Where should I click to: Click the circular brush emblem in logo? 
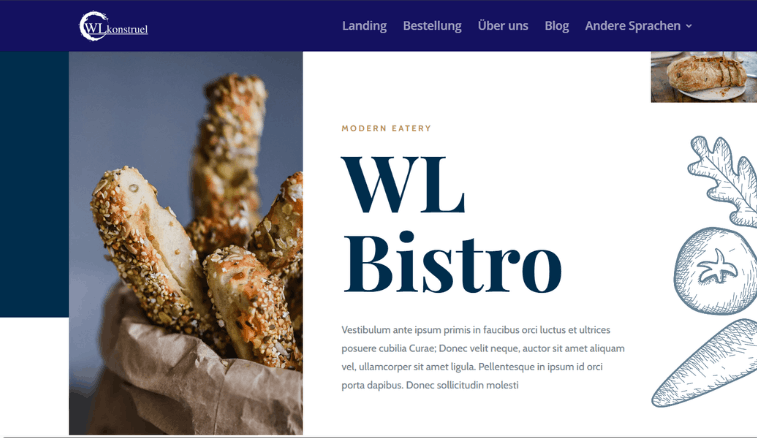pos(93,26)
